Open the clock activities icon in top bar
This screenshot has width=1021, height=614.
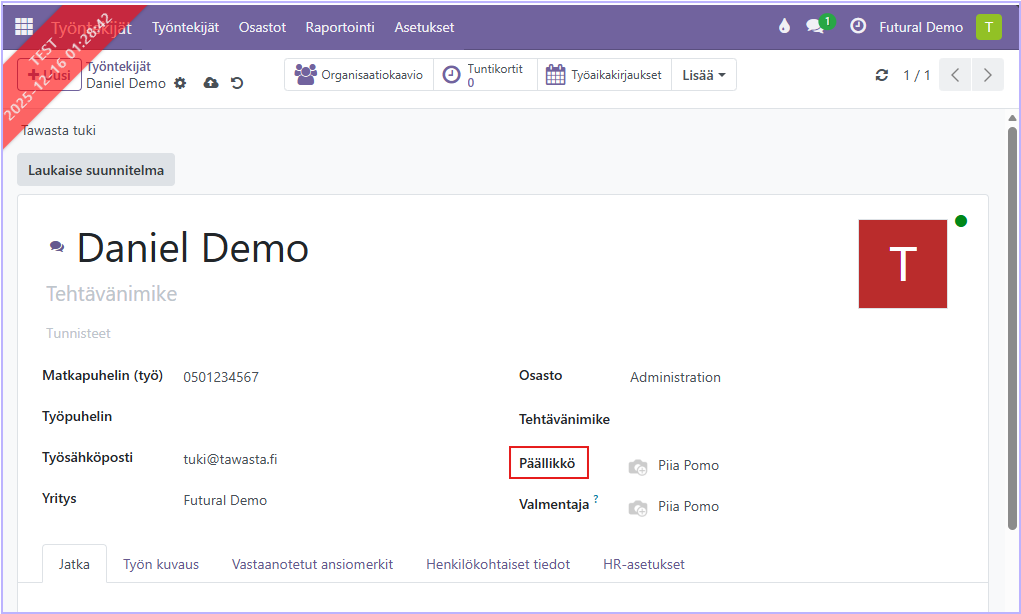tap(858, 27)
